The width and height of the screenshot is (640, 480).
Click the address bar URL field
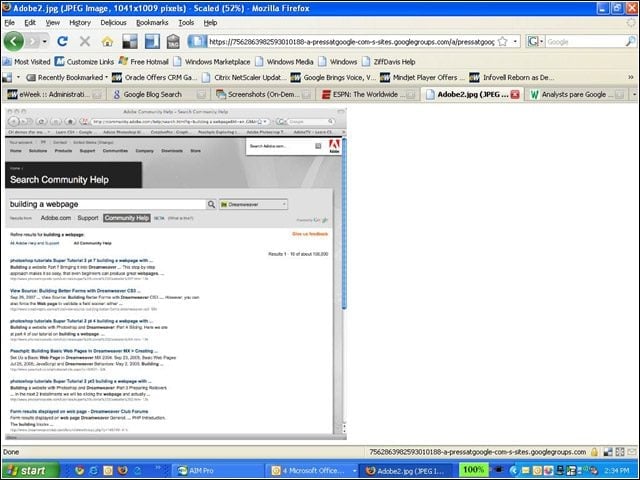point(351,42)
